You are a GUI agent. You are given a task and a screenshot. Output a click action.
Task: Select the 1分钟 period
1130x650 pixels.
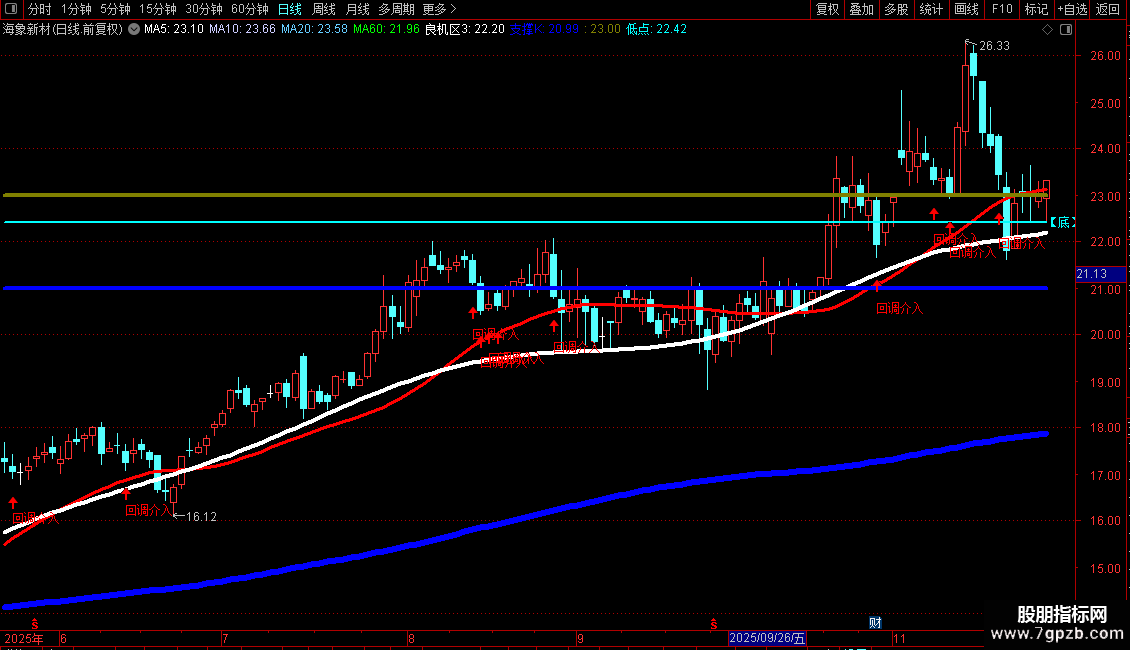click(76, 9)
